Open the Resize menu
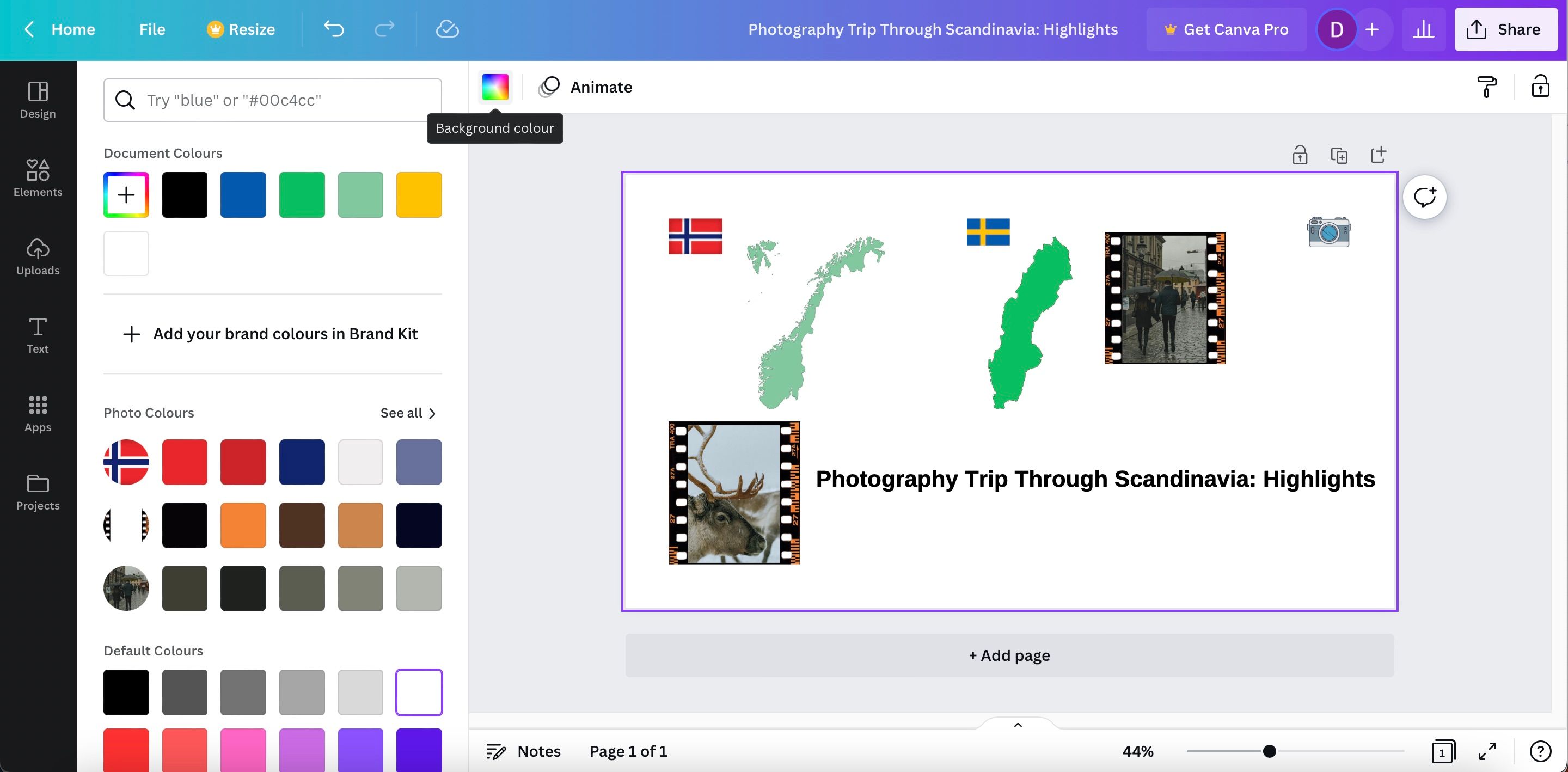 [241, 29]
